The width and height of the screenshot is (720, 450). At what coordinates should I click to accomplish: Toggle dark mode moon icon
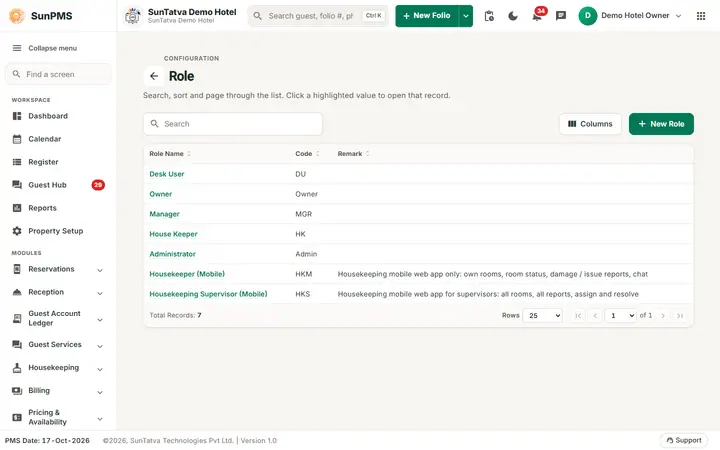tap(513, 16)
